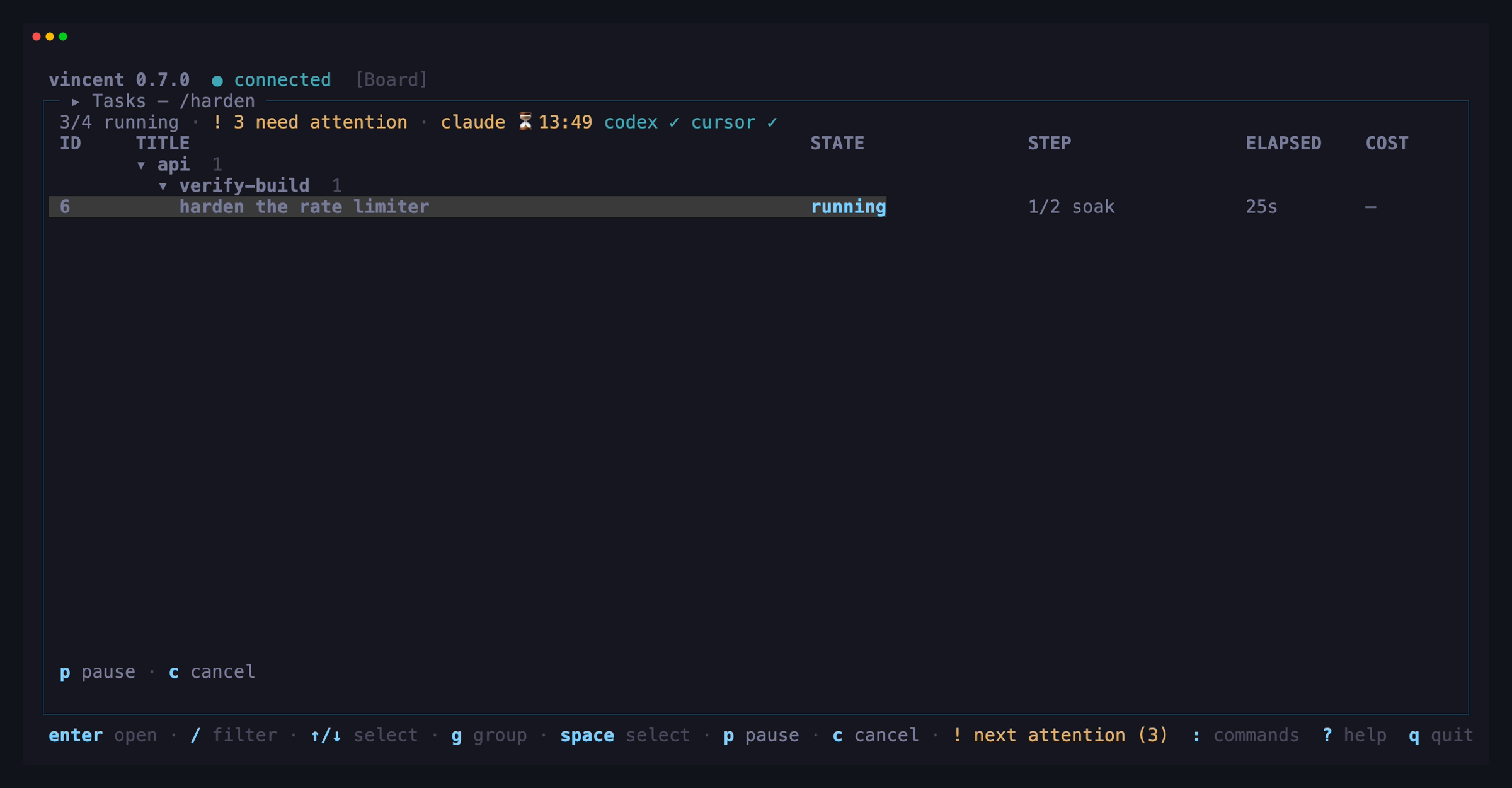Click the STEP column header
The image size is (1512, 788).
tap(1050, 143)
